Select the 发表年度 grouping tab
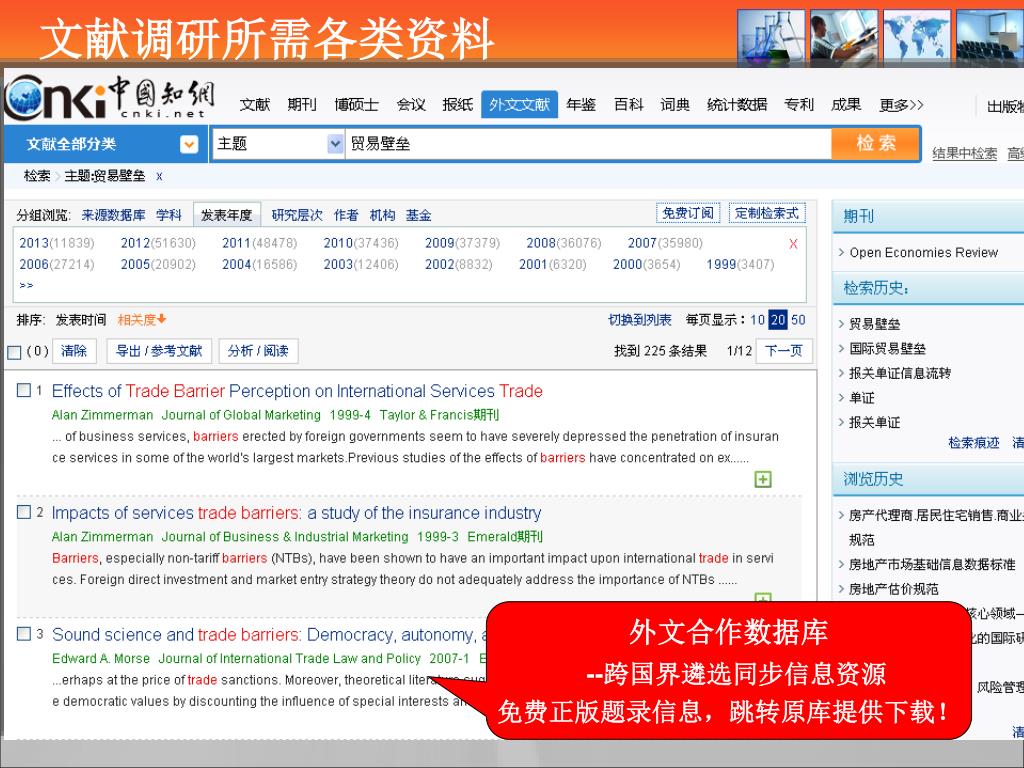This screenshot has width=1024, height=768. coord(227,215)
